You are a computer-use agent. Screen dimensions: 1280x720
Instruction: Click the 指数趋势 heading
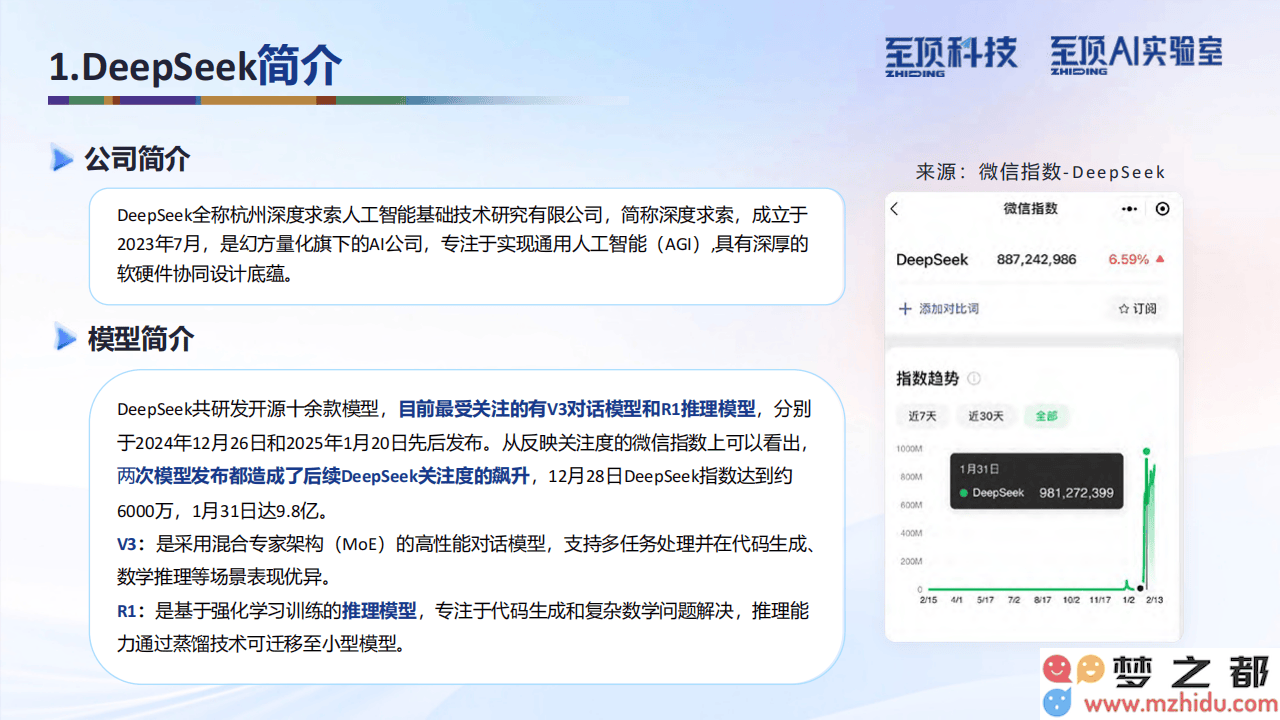(x=927, y=379)
